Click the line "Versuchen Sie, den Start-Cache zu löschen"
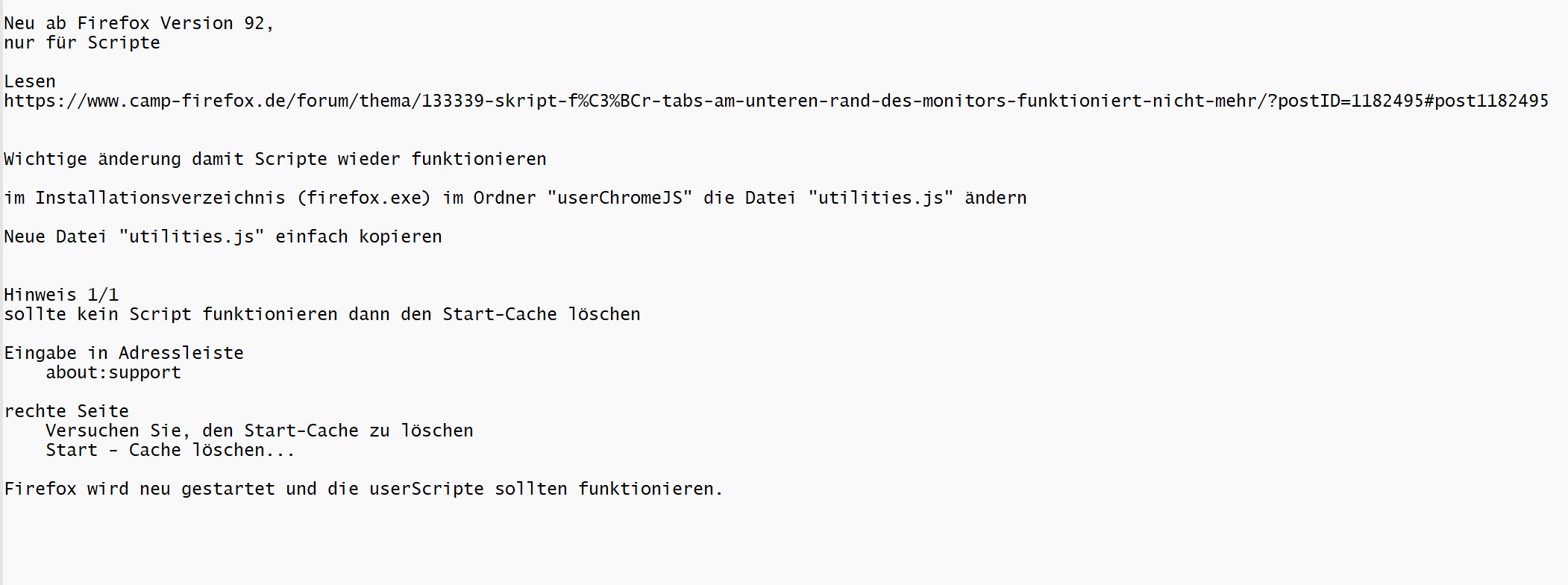This screenshot has width=1568, height=585. click(260, 431)
